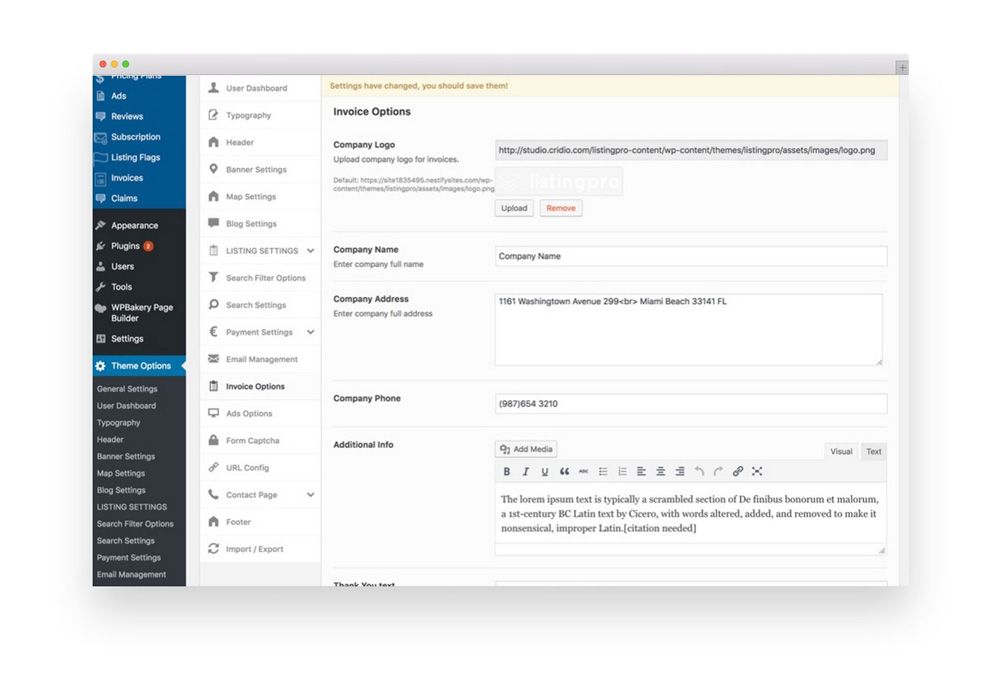Open fullscreen editor mode icon
1000x693 pixels.
[757, 472]
